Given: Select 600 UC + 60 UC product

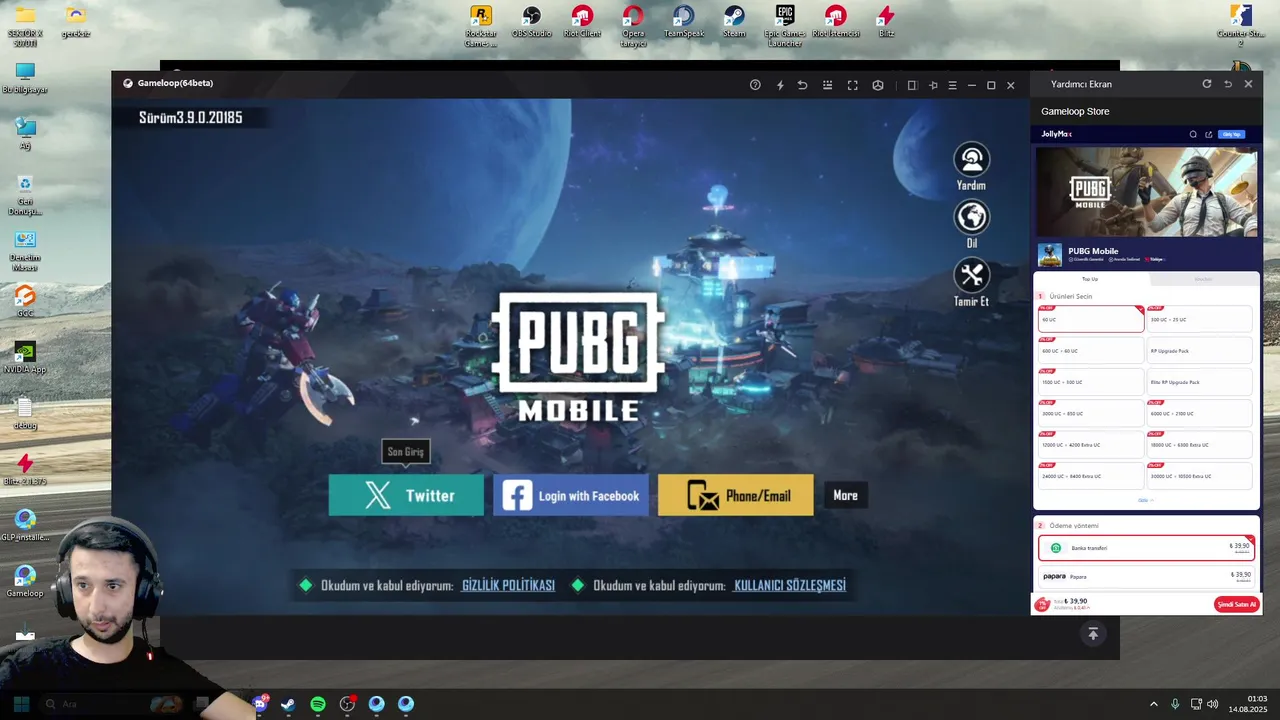Looking at the screenshot, I should pos(1091,351).
